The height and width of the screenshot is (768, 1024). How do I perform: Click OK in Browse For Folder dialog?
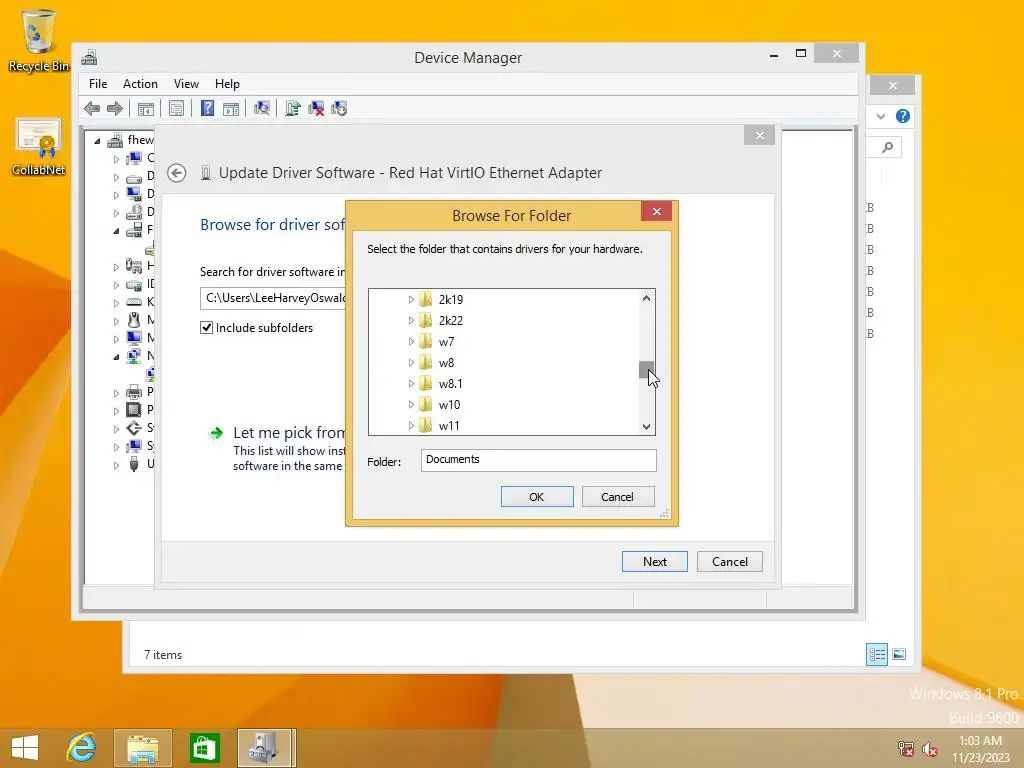(537, 496)
